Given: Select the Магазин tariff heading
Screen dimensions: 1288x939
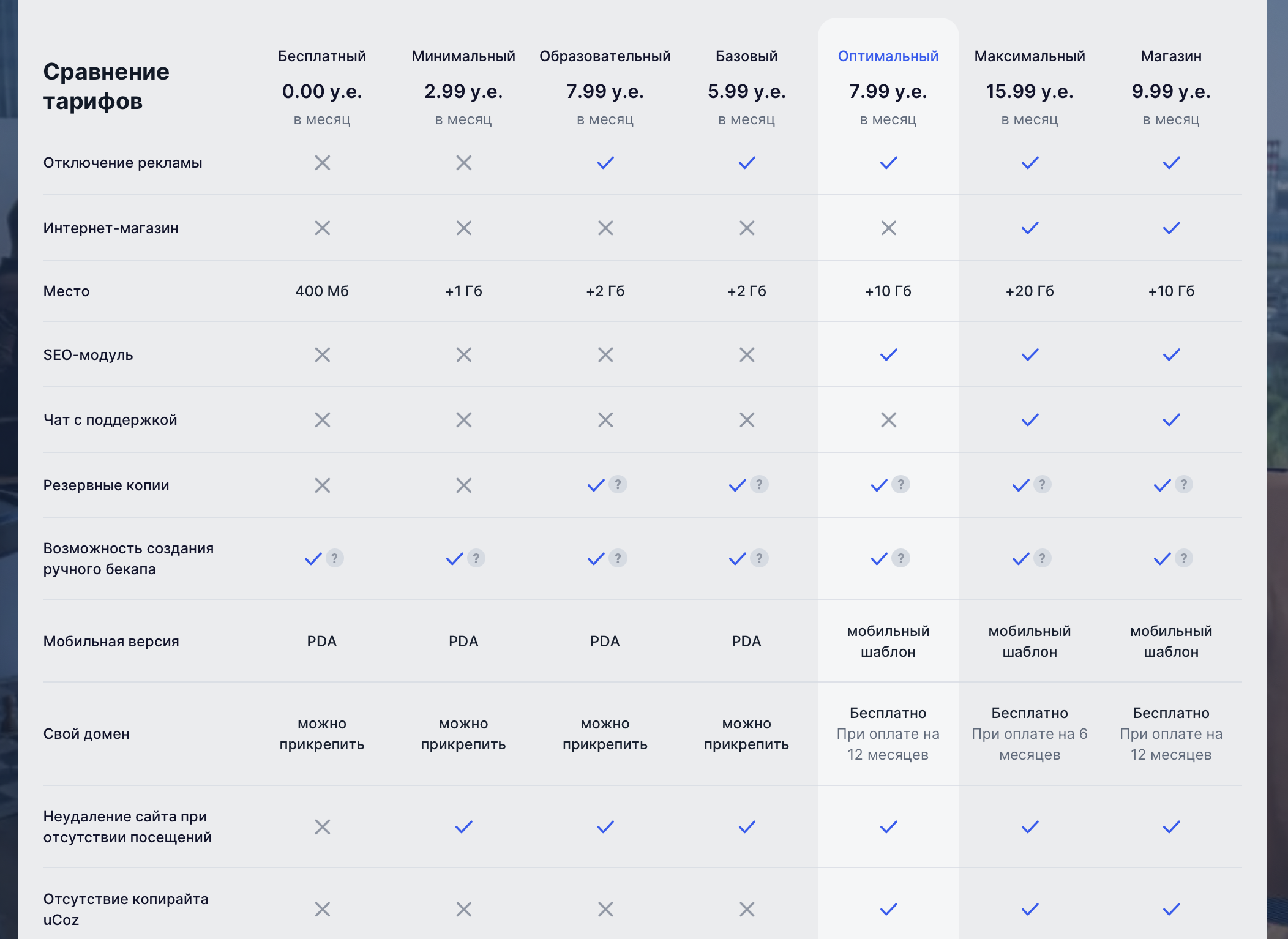Looking at the screenshot, I should (1171, 56).
